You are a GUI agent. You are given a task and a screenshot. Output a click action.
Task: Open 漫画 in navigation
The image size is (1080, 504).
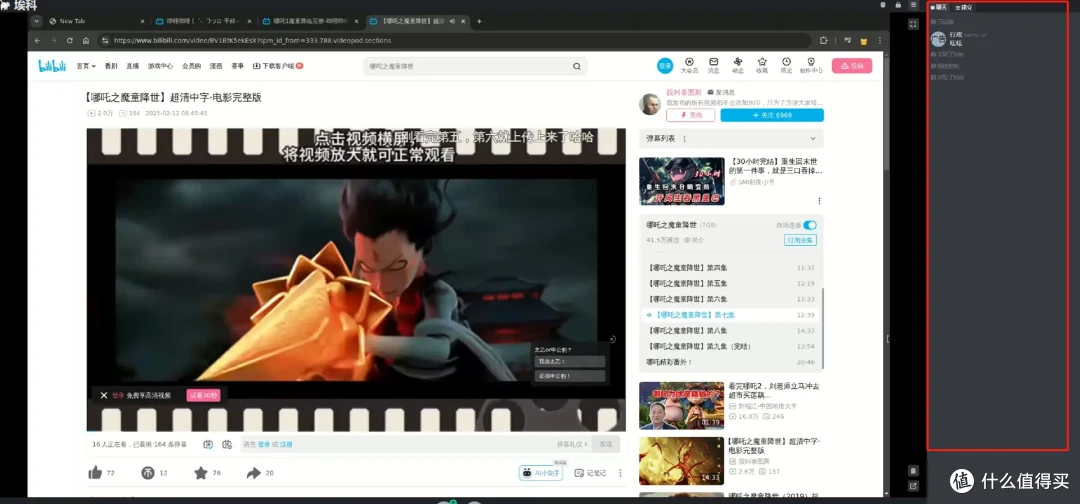(216, 66)
